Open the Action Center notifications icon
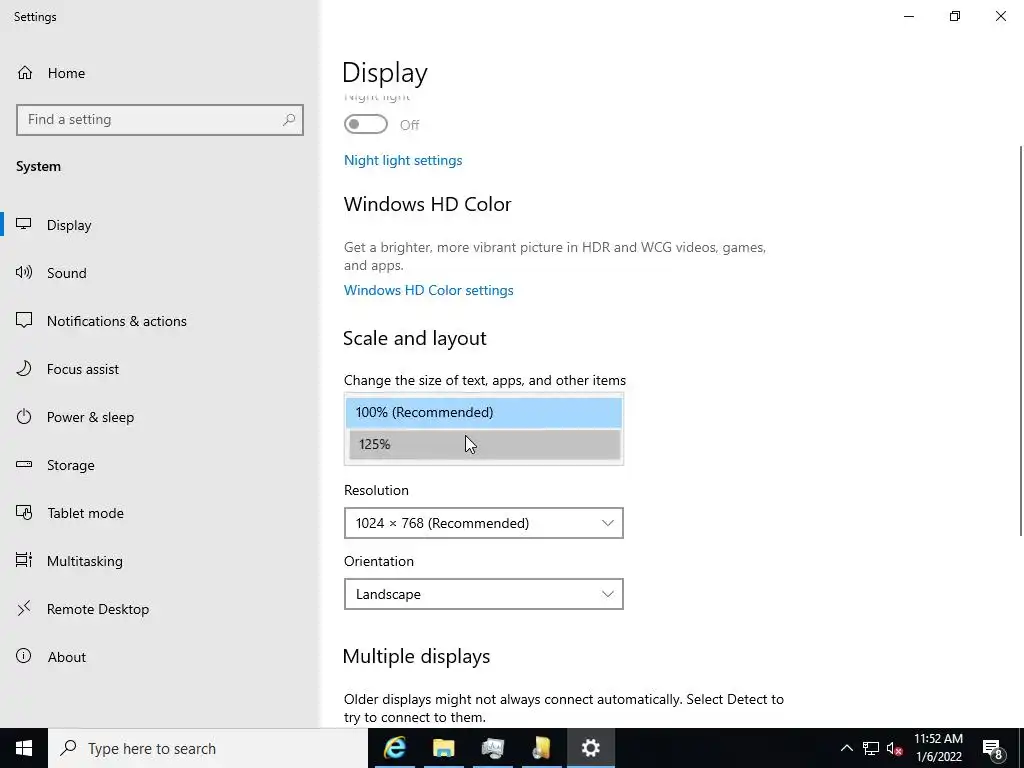1024x768 pixels. click(x=993, y=748)
